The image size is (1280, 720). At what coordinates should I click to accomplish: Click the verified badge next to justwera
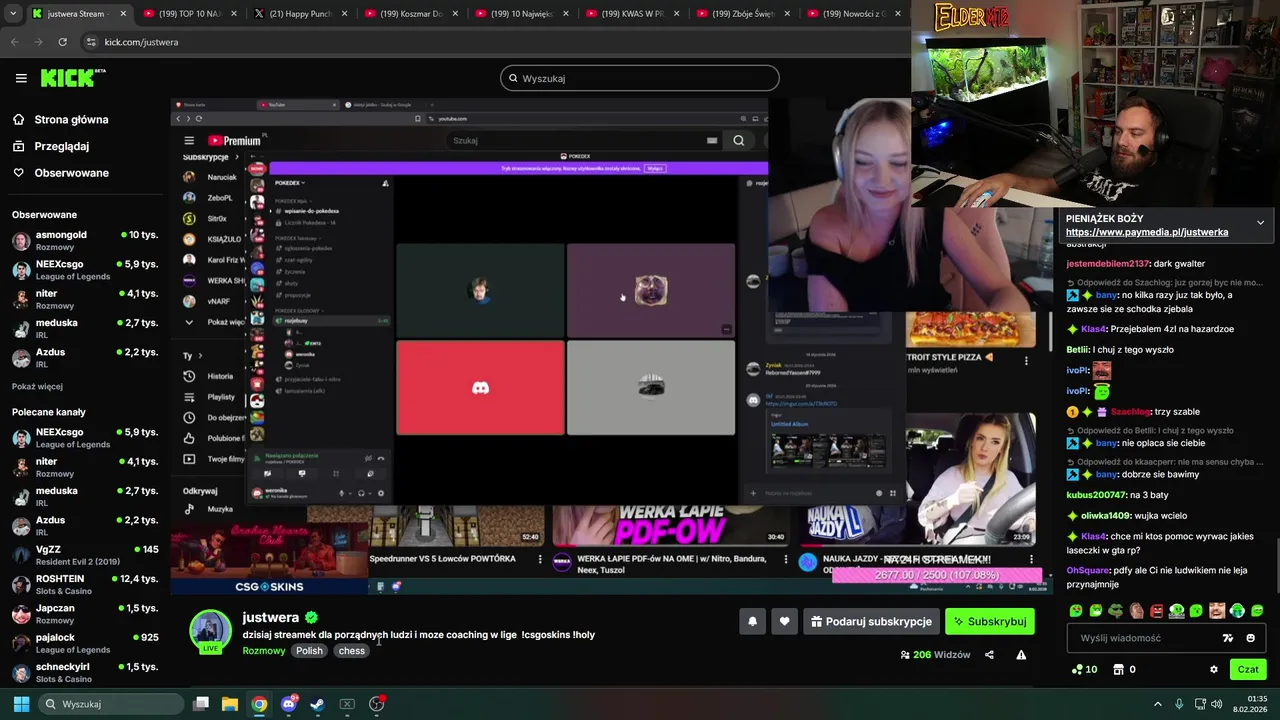point(312,617)
